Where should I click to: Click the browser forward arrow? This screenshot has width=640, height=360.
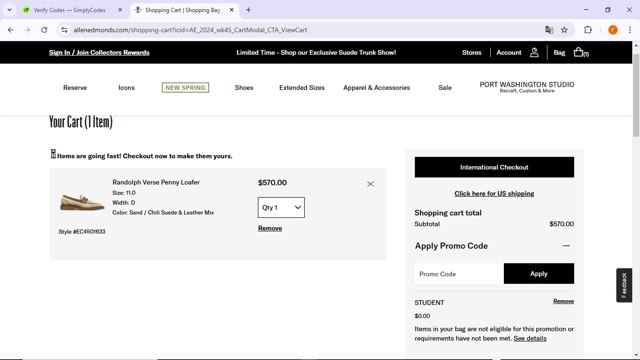point(27,30)
